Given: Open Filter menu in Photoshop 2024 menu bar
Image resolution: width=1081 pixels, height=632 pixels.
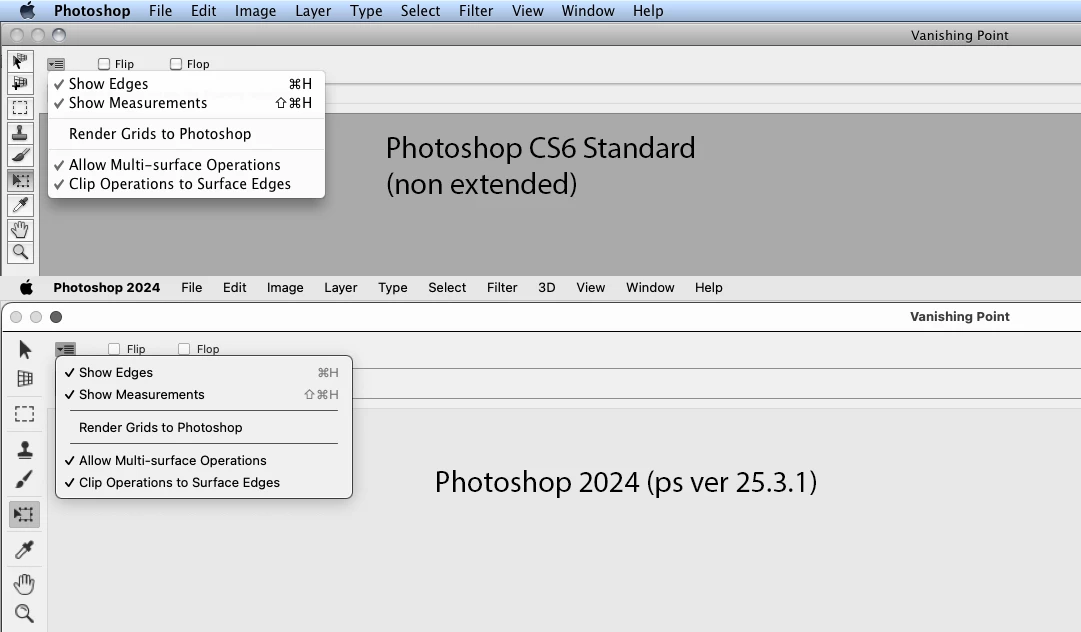Looking at the screenshot, I should pyautogui.click(x=502, y=287).
